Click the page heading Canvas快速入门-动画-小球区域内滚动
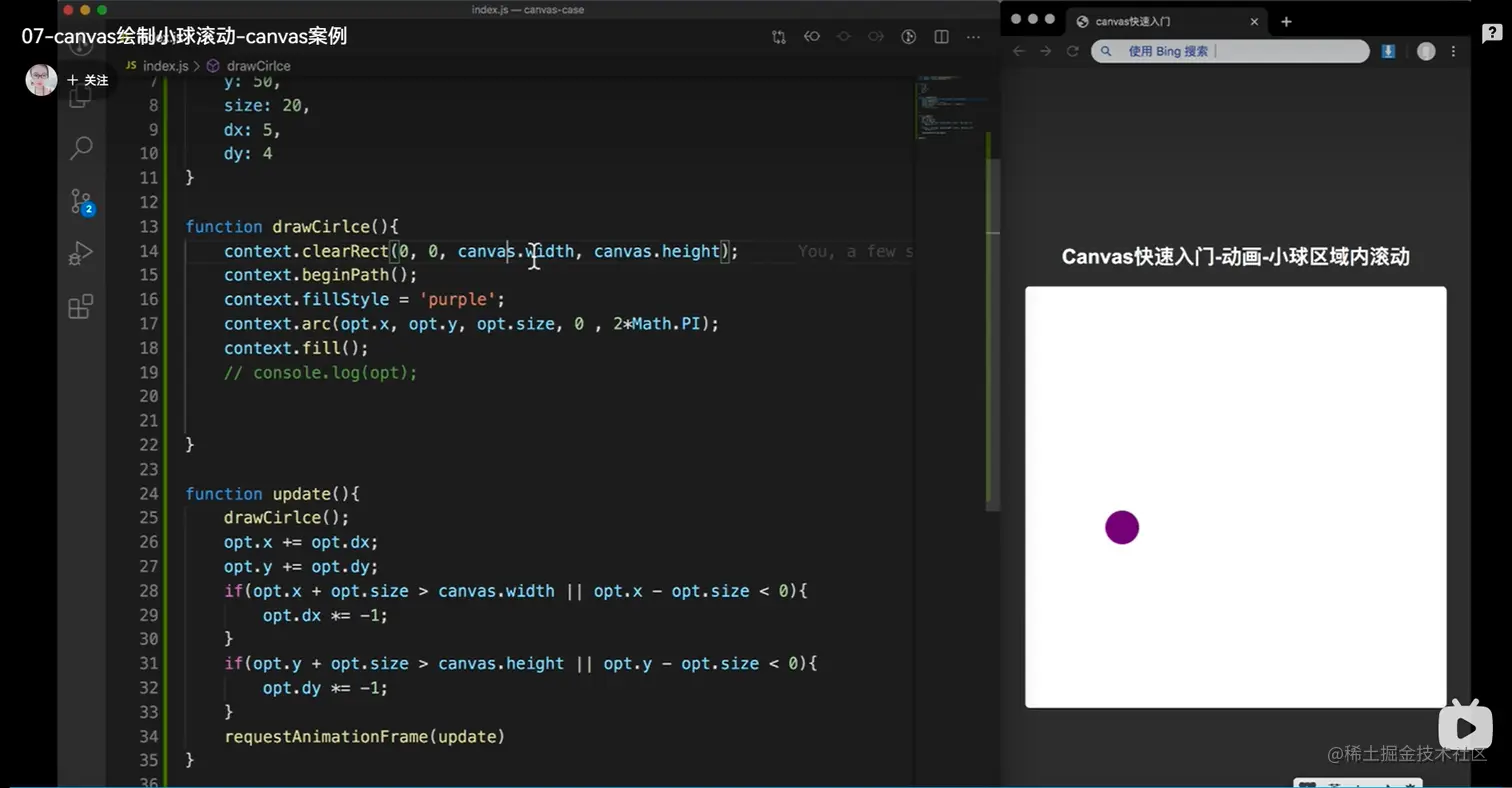Viewport: 1512px width, 788px height. click(1236, 257)
